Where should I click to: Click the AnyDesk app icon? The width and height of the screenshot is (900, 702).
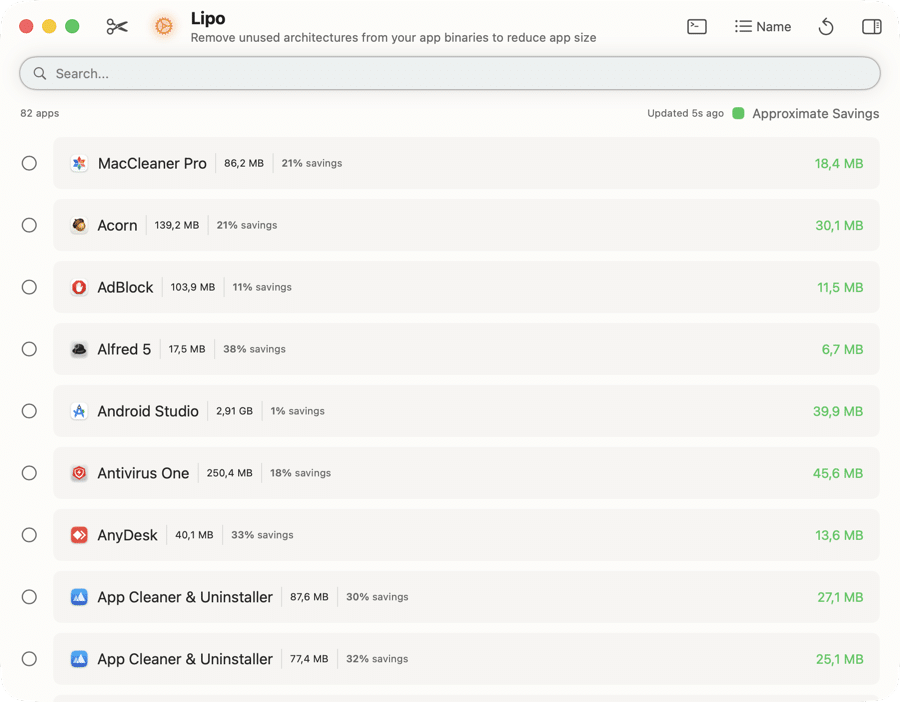click(x=79, y=535)
